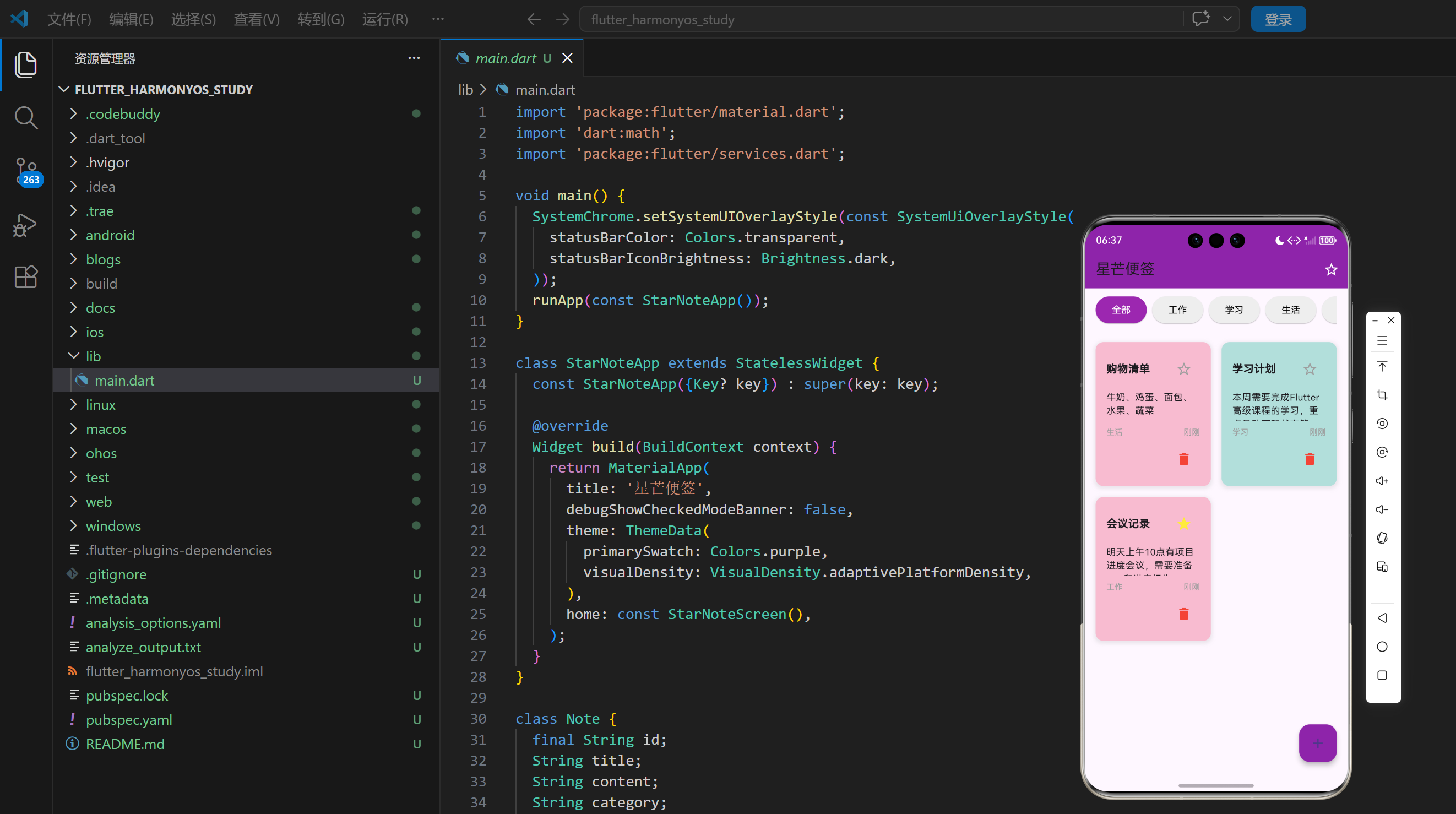
Task: Open the 文件(F) menu
Action: (x=69, y=19)
